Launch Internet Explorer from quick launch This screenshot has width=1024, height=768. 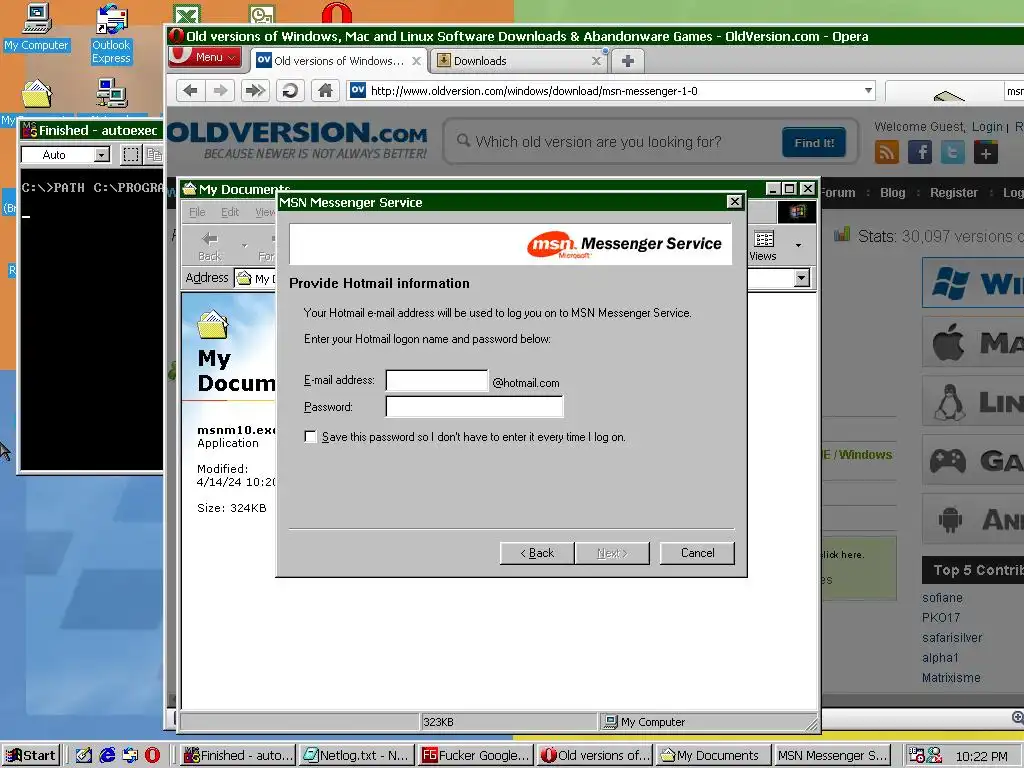107,756
